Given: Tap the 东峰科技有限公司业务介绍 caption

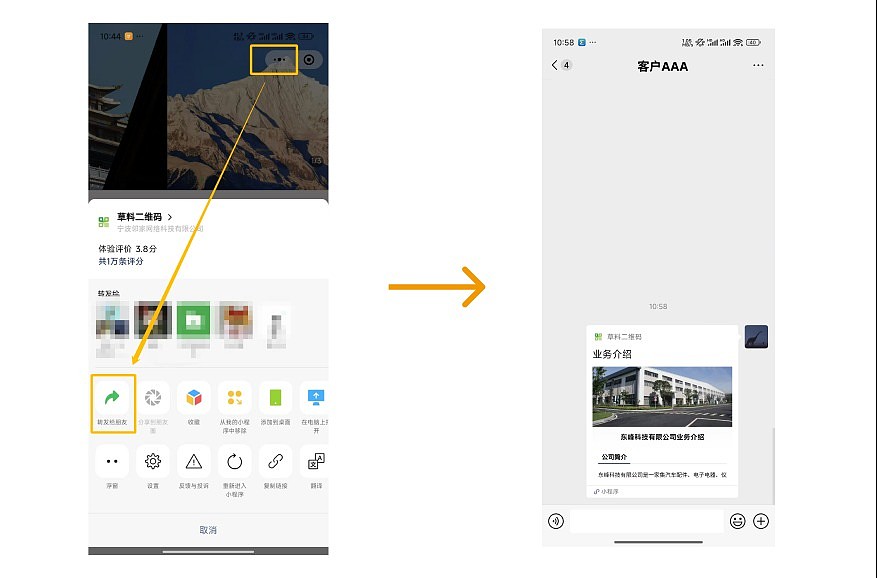Looking at the screenshot, I should pyautogui.click(x=662, y=437).
